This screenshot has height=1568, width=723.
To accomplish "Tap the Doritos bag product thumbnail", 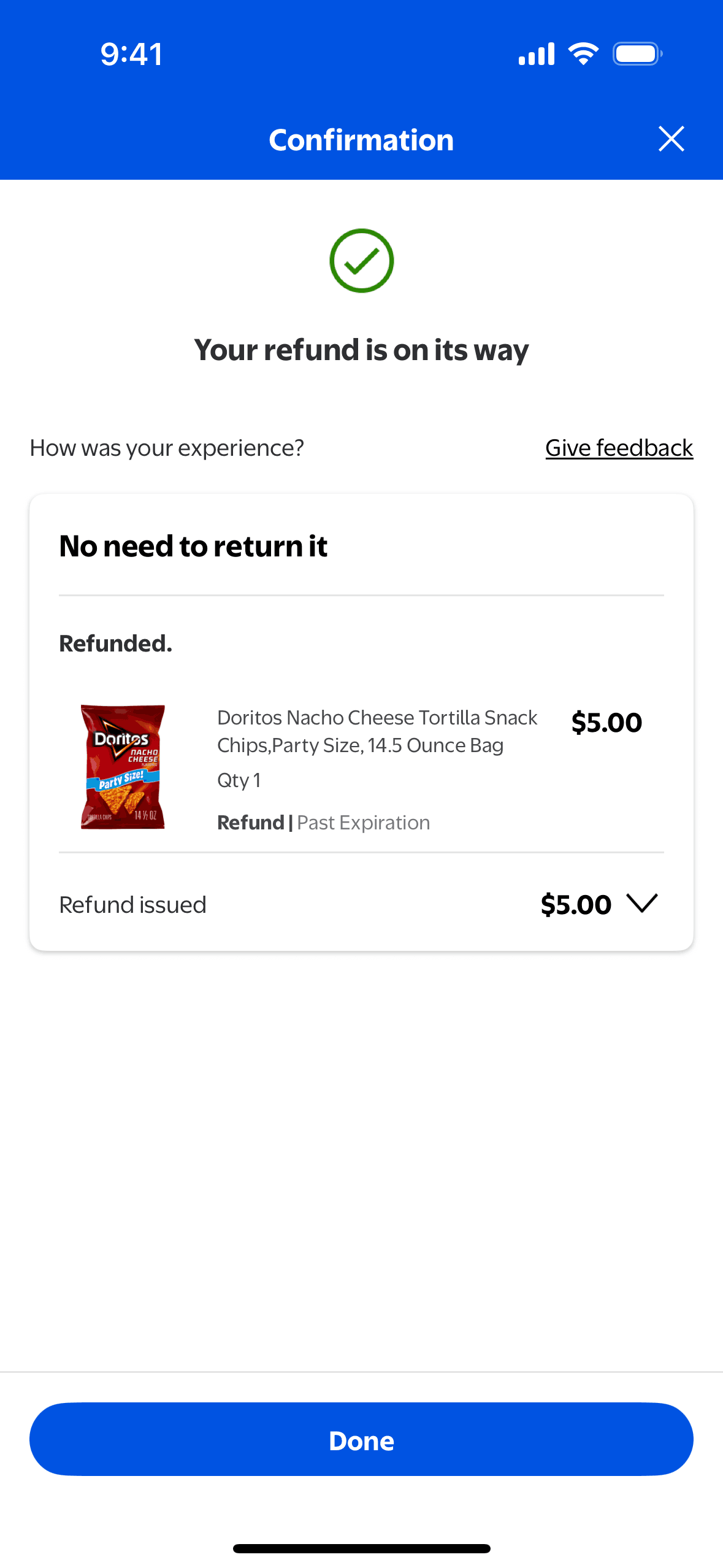I will 123,767.
